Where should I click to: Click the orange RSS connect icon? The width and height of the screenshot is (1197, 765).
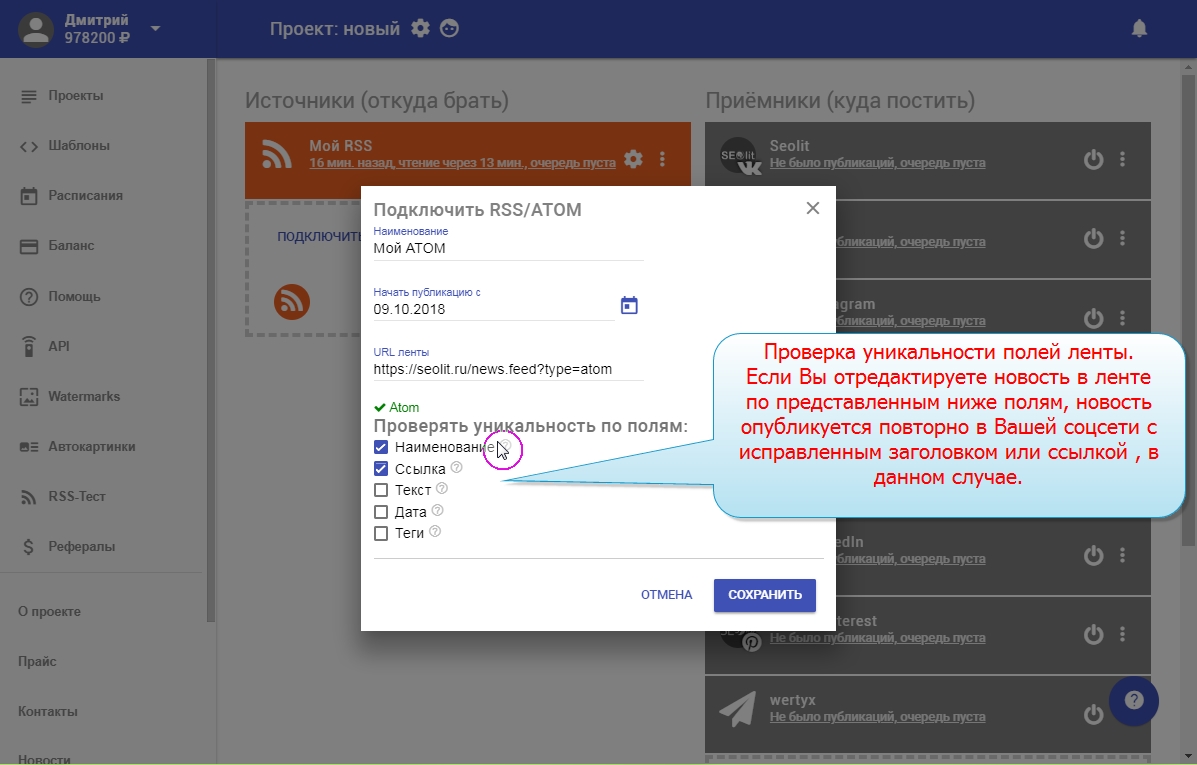(292, 301)
